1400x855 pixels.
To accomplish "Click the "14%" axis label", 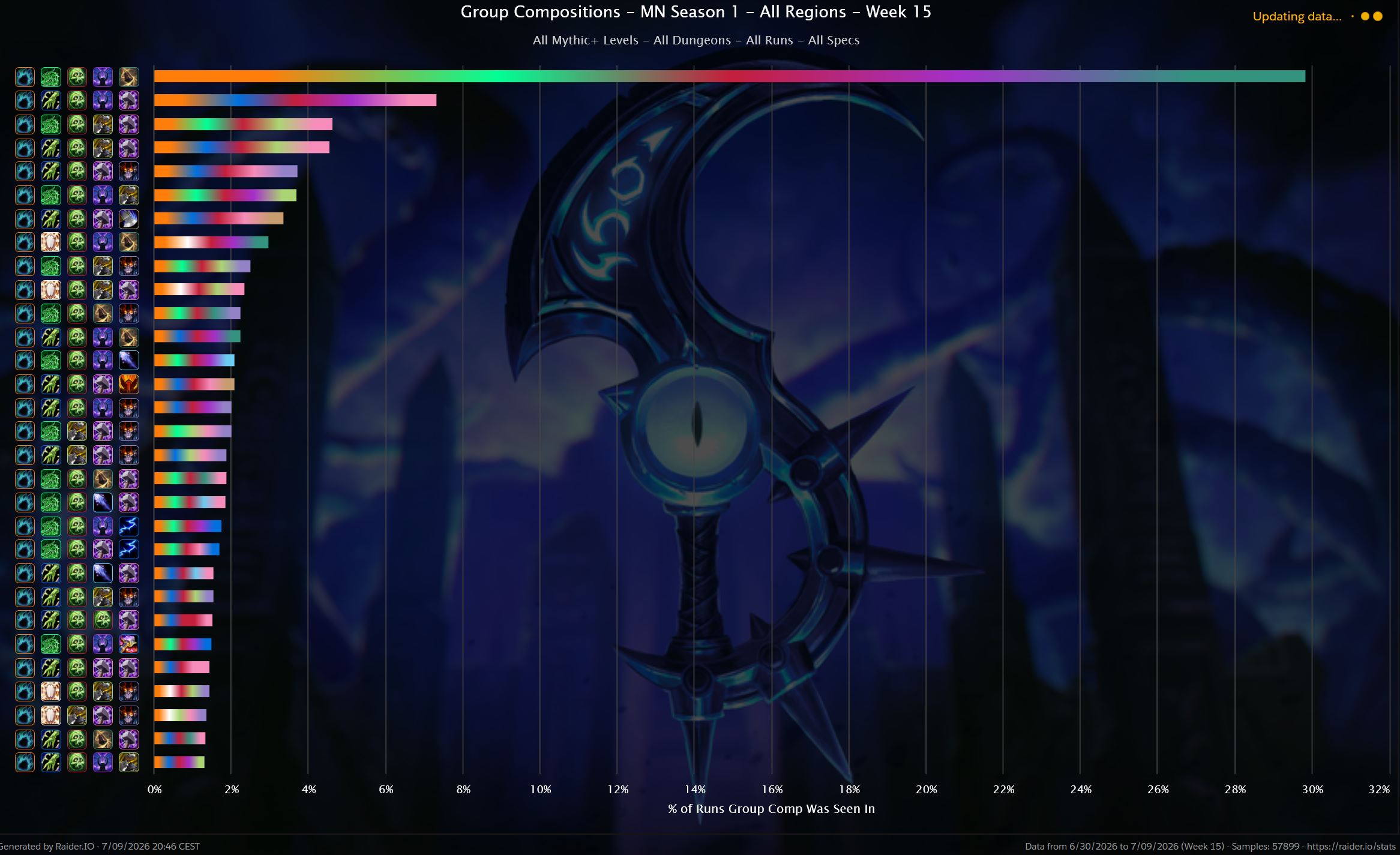I will coord(695,790).
